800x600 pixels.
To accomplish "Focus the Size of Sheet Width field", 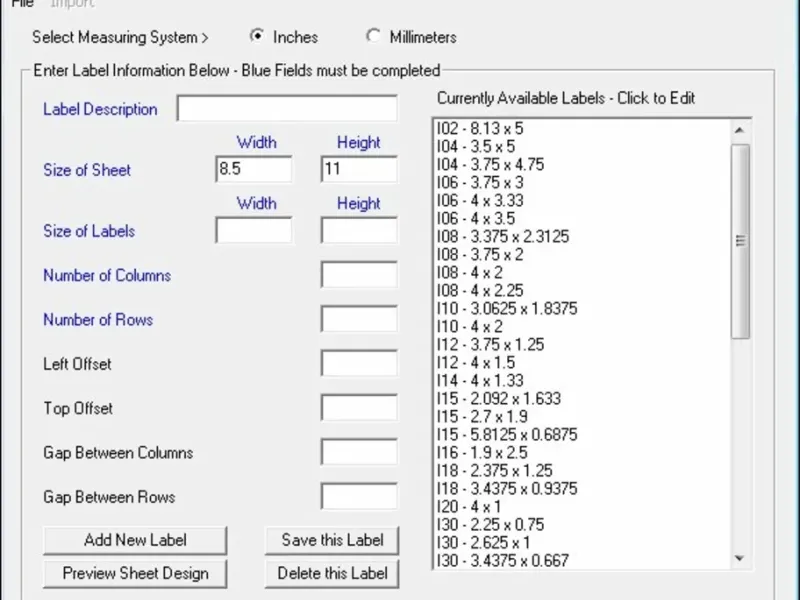I will pyautogui.click(x=254, y=169).
